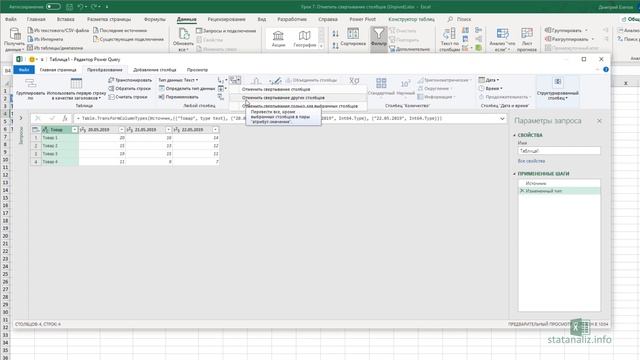Switch to Добавление столбца tab
640x360 pixels.
click(155, 70)
